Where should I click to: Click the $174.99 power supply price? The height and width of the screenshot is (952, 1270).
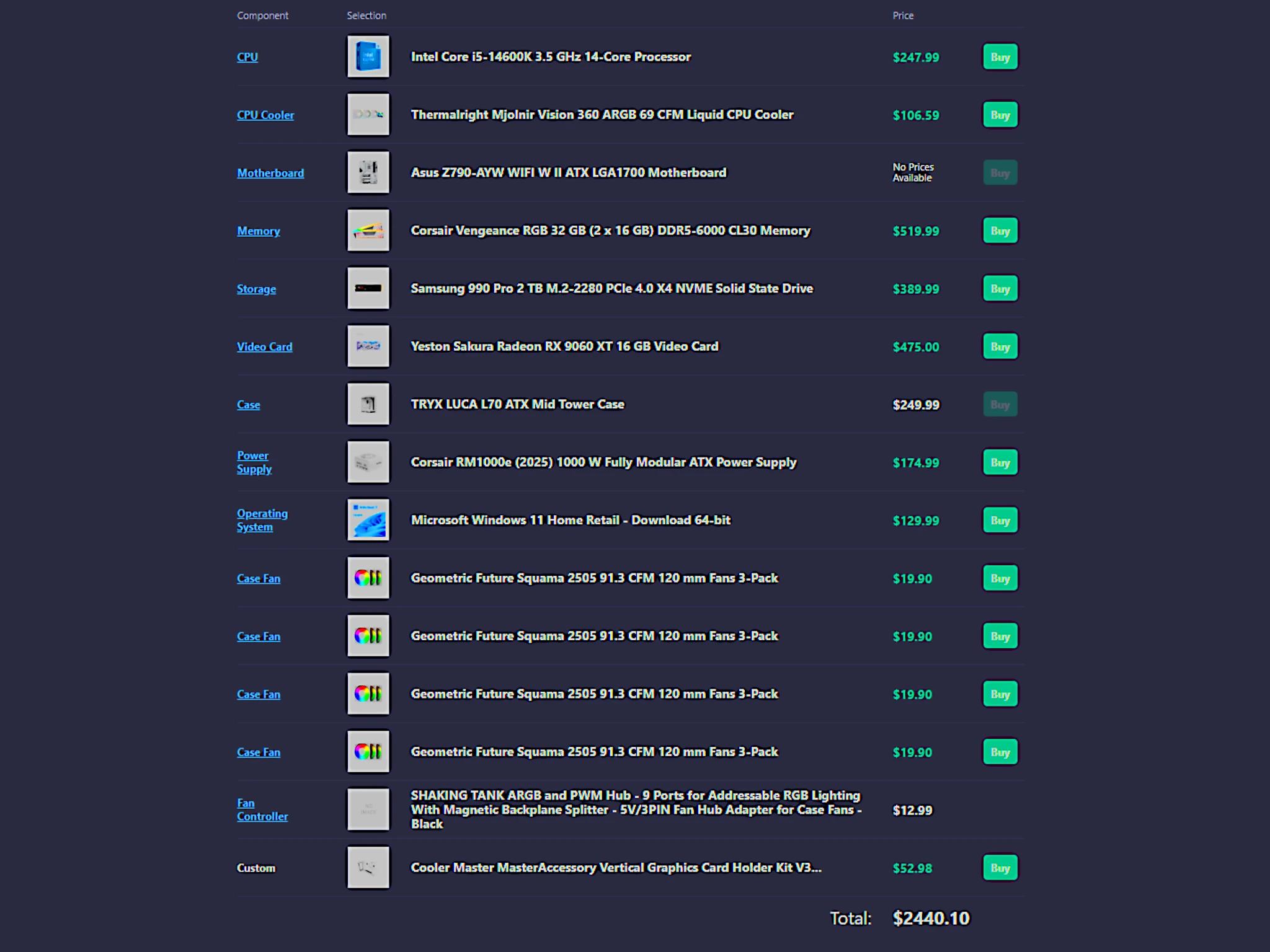[916, 463]
